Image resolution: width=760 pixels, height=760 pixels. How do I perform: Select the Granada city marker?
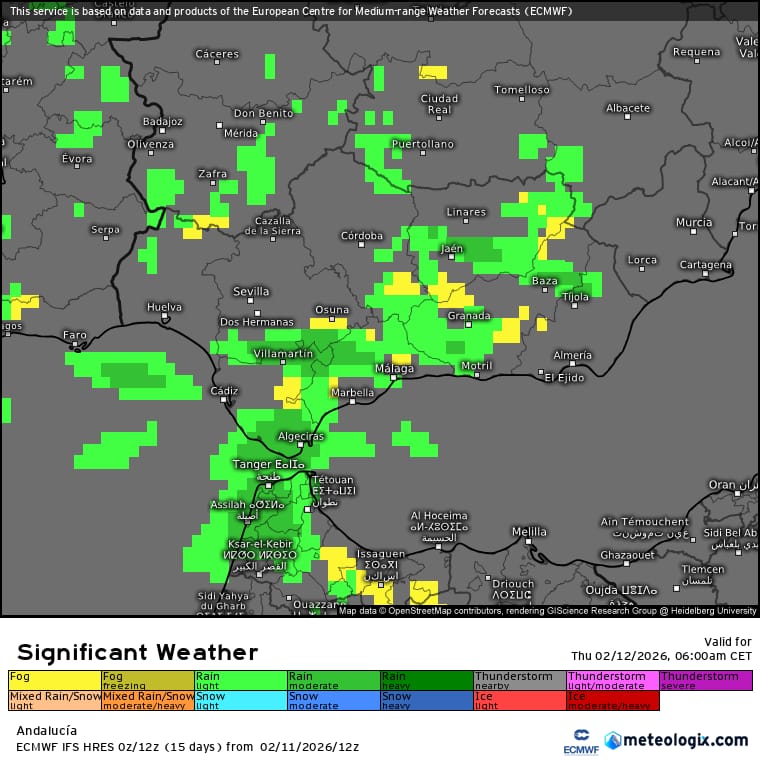(x=468, y=324)
